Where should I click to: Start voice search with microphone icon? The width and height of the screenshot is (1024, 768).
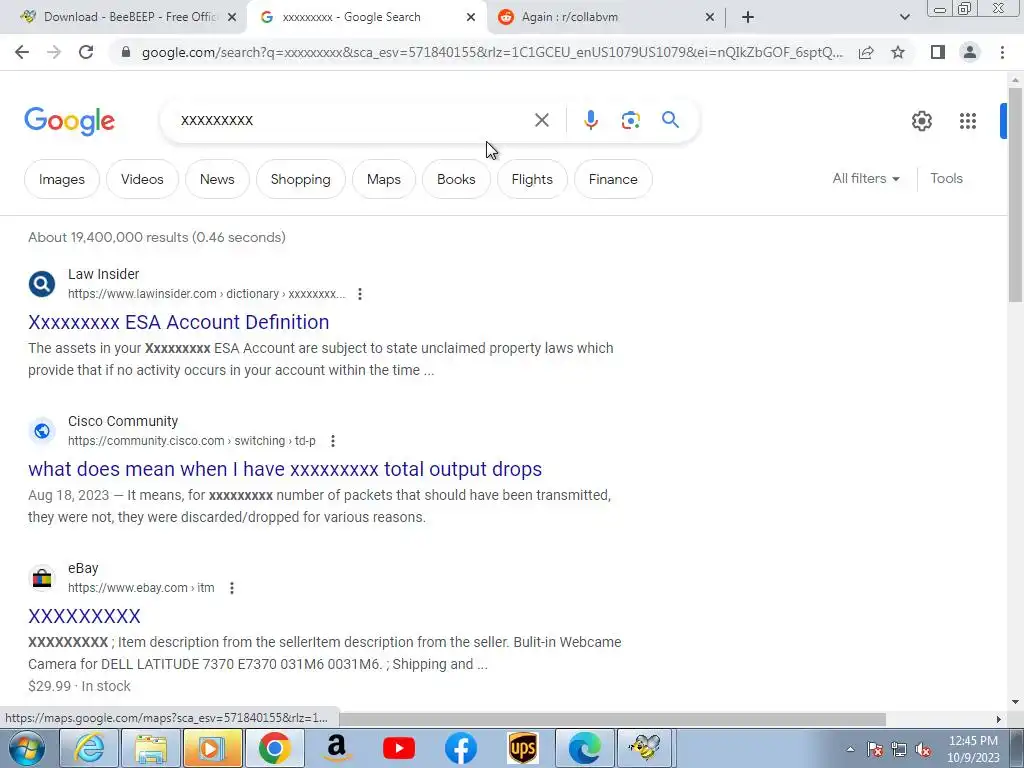(x=590, y=120)
